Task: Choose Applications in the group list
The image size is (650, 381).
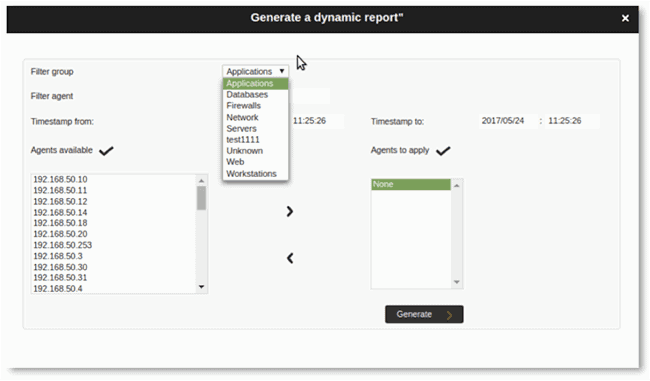Action: pyautogui.click(x=255, y=83)
